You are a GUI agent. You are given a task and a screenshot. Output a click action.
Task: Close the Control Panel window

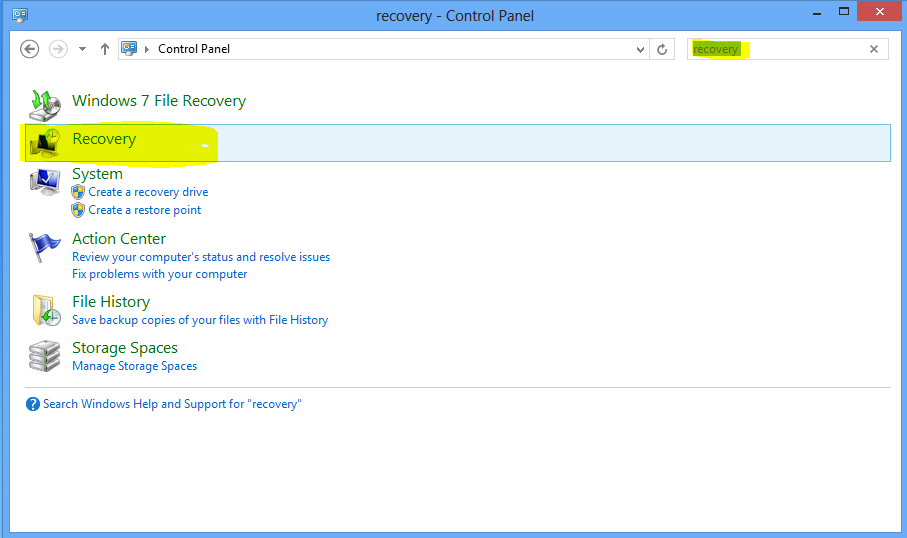coord(880,12)
